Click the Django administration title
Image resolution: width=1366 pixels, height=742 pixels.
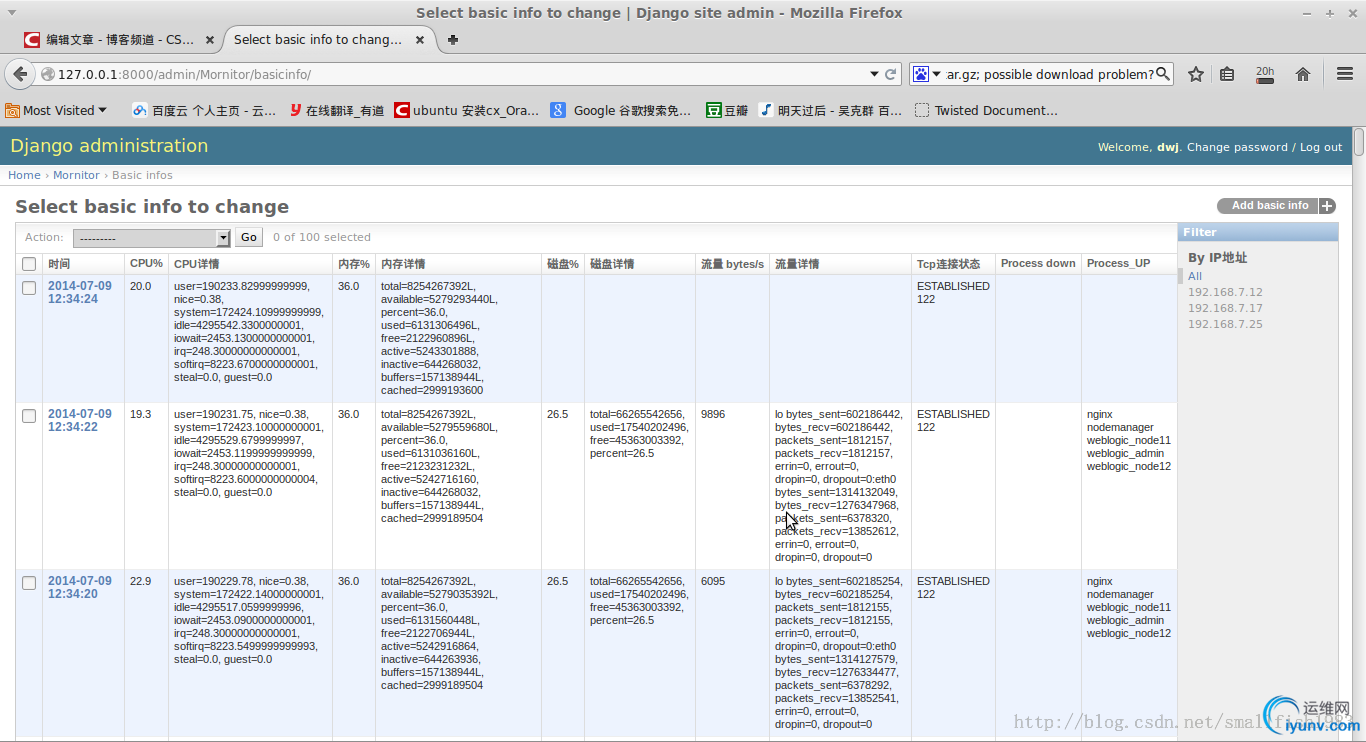(x=109, y=146)
